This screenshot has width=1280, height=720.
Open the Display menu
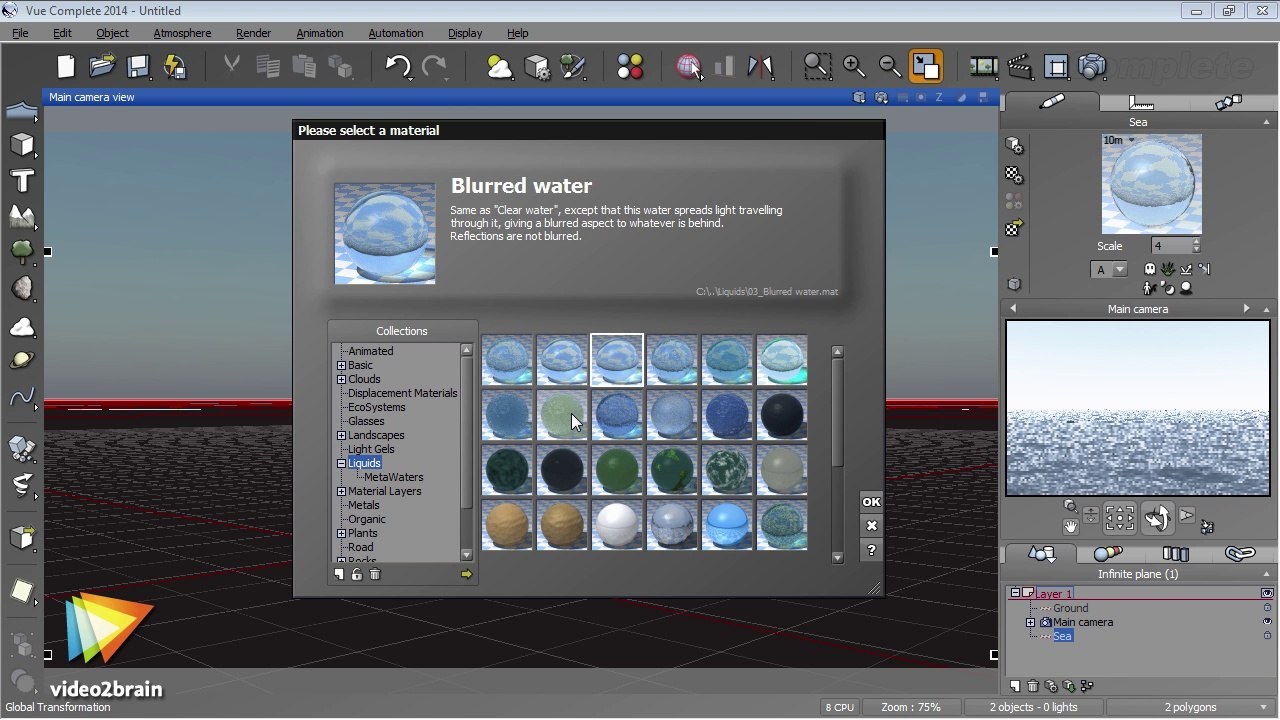click(465, 33)
